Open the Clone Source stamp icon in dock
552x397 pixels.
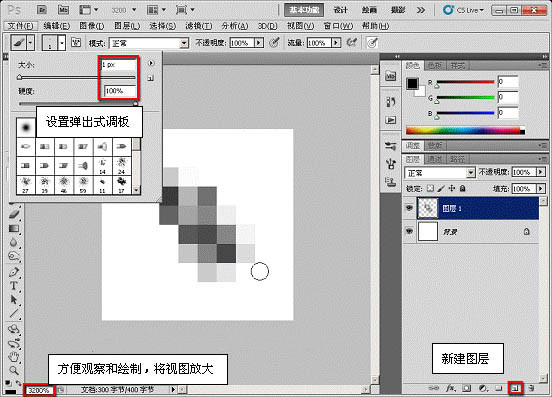coord(390,182)
